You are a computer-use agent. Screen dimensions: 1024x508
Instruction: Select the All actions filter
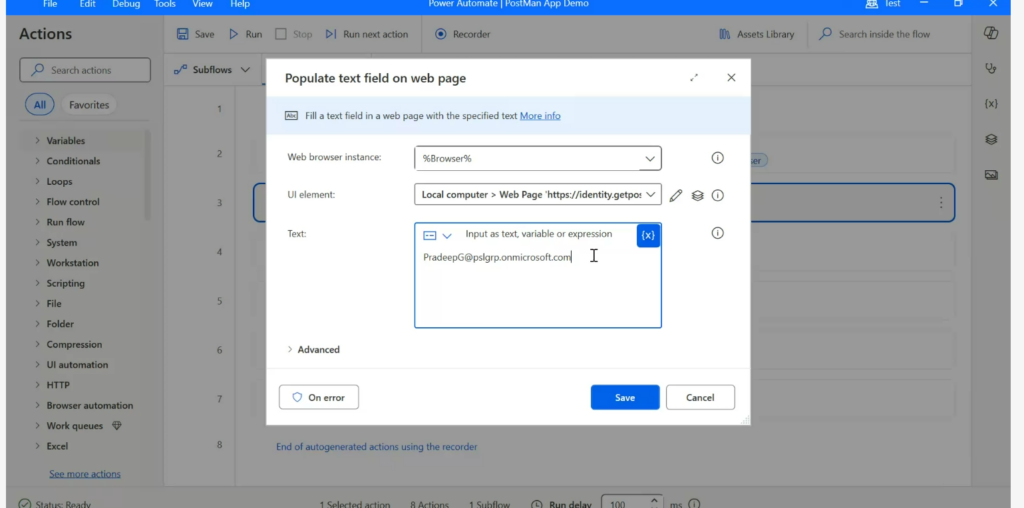pyautogui.click(x=40, y=104)
